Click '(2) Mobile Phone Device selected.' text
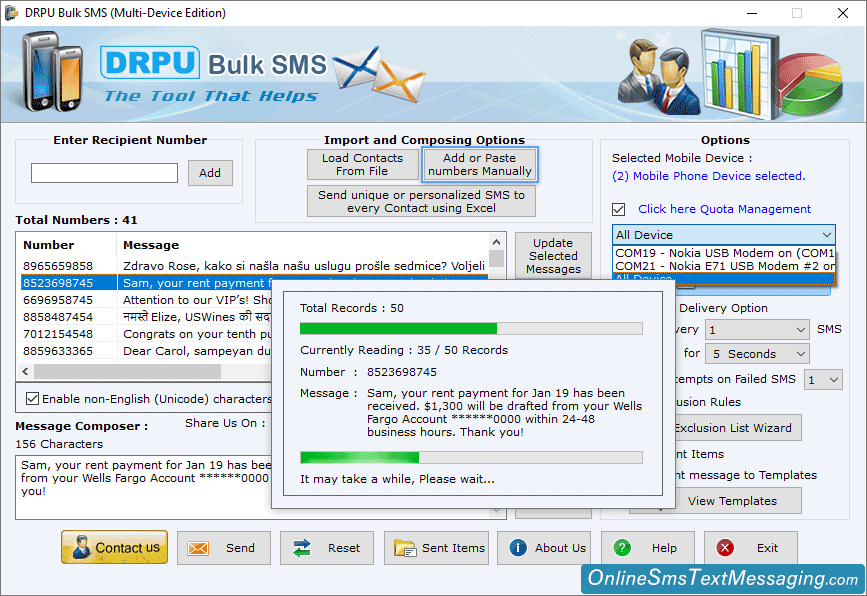867x596 pixels. click(x=708, y=176)
